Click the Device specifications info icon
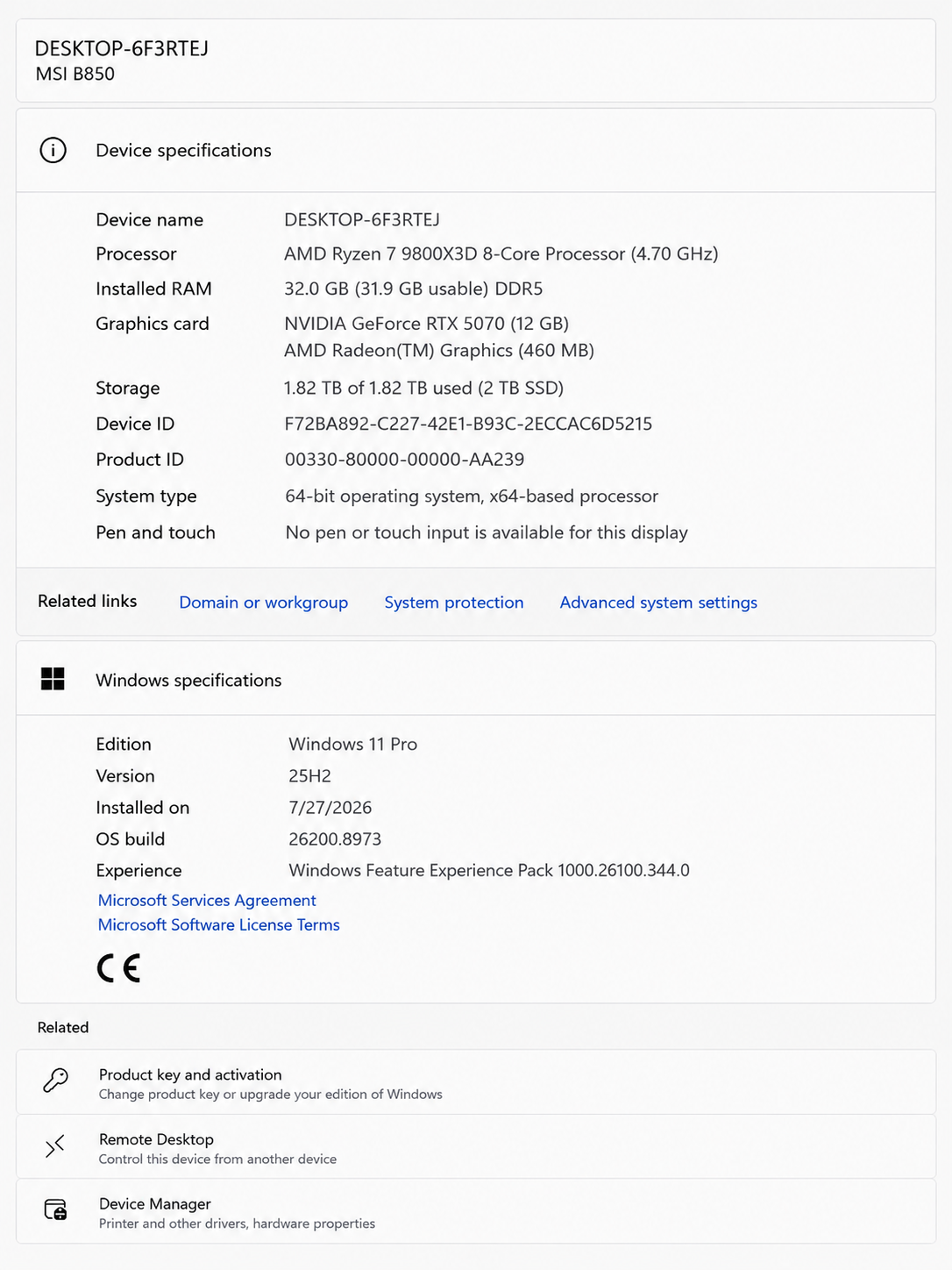Image resolution: width=952 pixels, height=1270 pixels. coord(53,150)
